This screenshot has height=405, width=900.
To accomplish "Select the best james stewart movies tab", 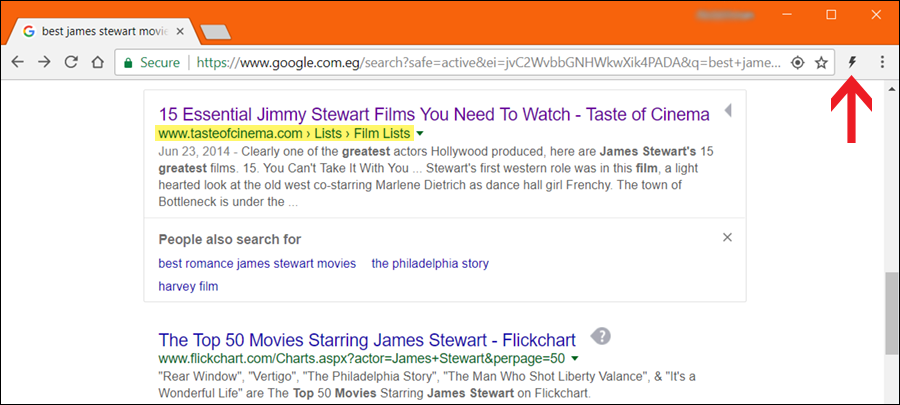I will 102,32.
